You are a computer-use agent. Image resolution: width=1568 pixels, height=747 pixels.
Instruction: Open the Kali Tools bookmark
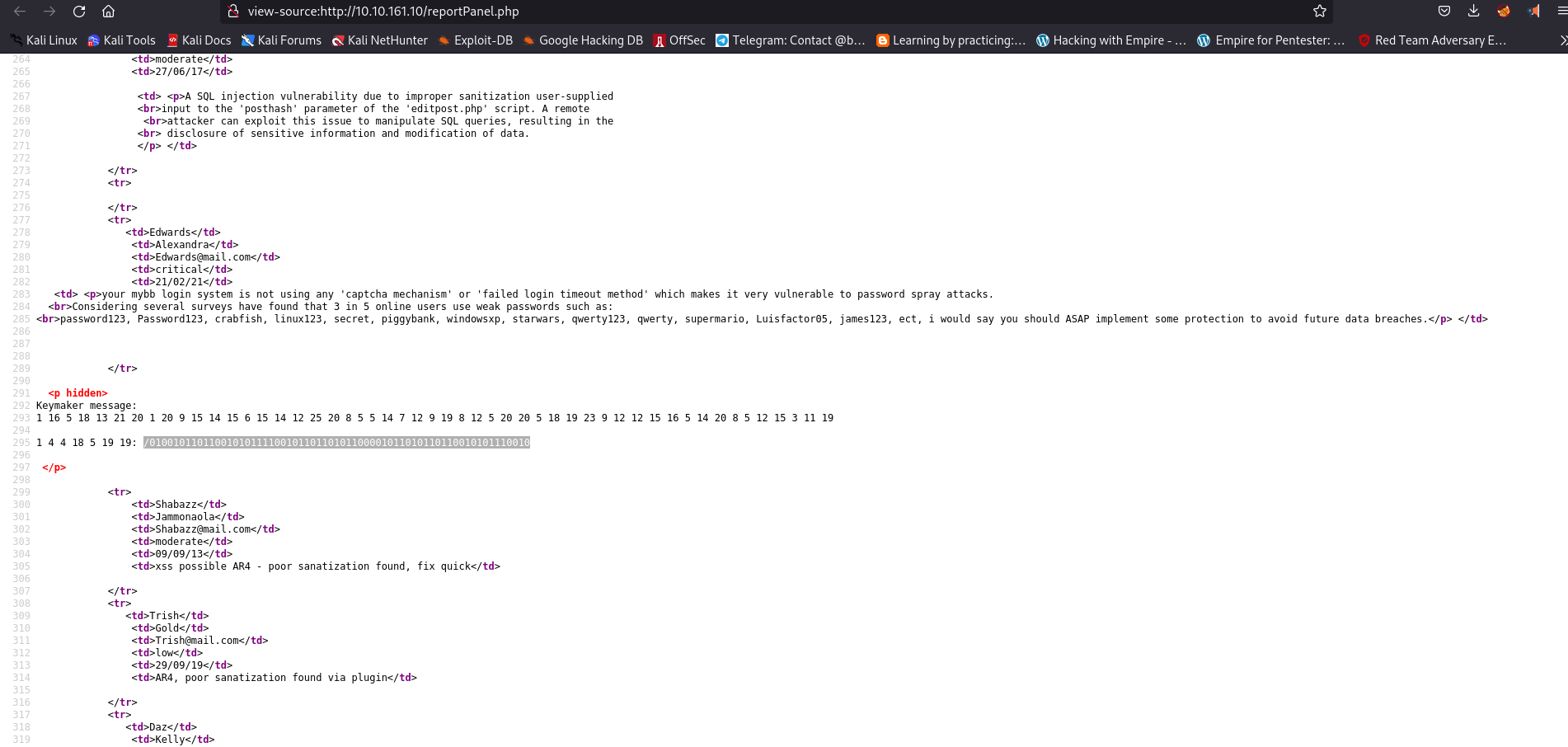[x=121, y=40]
